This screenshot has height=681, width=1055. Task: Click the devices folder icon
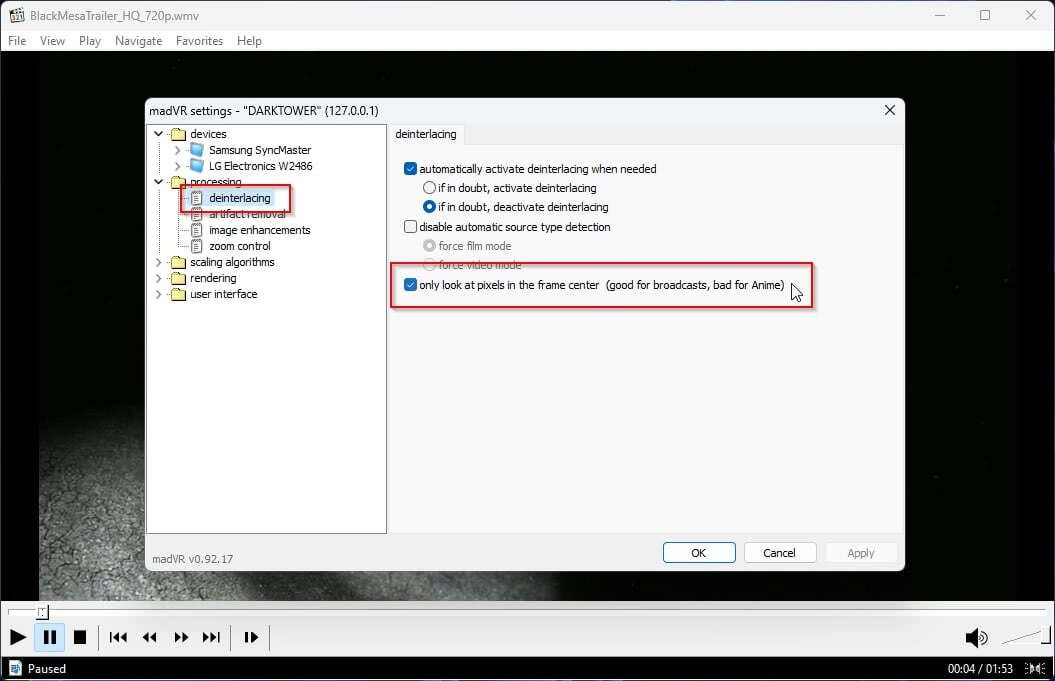point(178,134)
